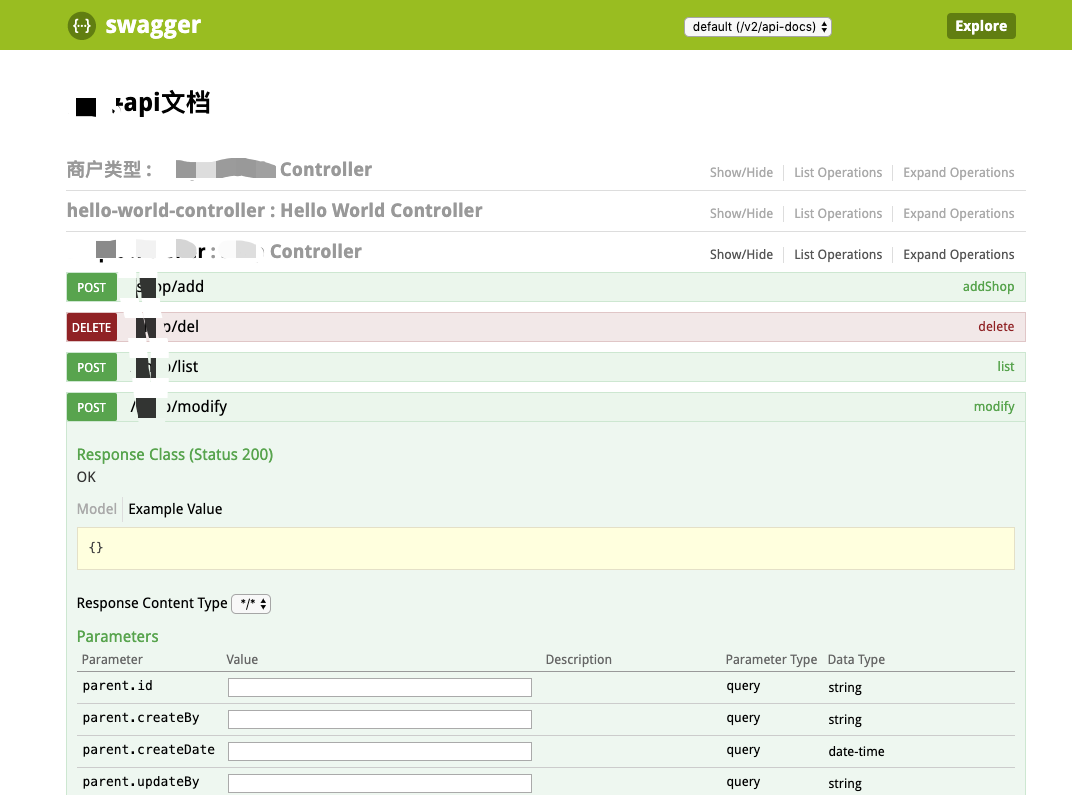Click the POST badge for list endpoint

pyautogui.click(x=92, y=367)
